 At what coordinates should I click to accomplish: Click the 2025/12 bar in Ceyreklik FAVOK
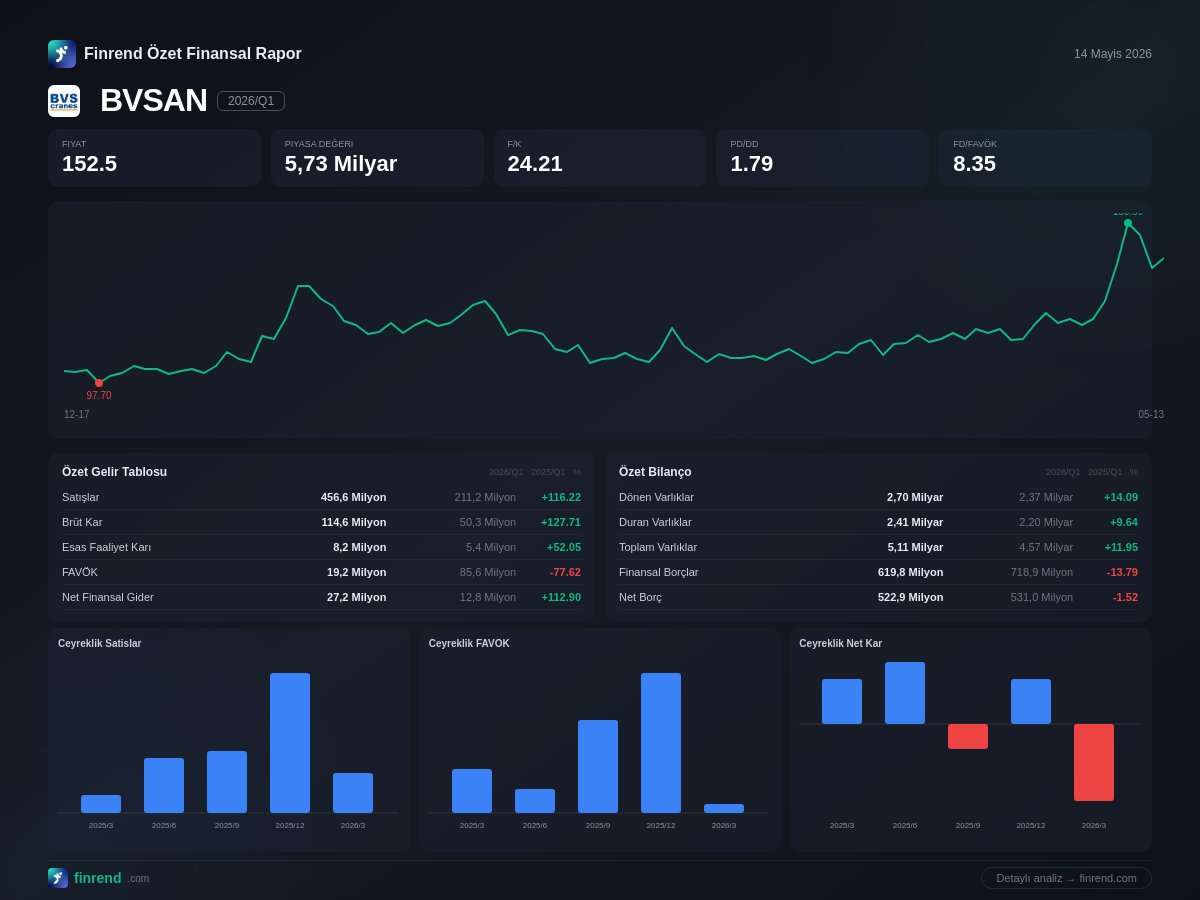661,743
